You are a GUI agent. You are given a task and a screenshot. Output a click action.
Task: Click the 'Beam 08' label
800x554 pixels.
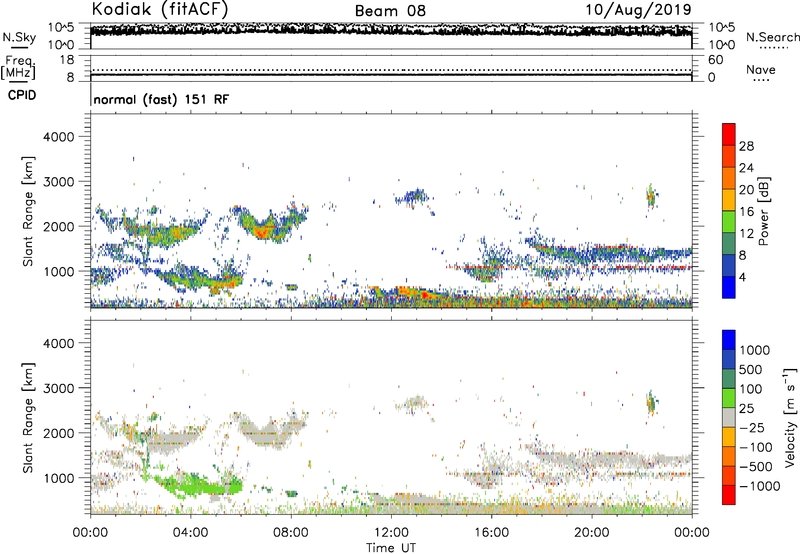click(390, 11)
